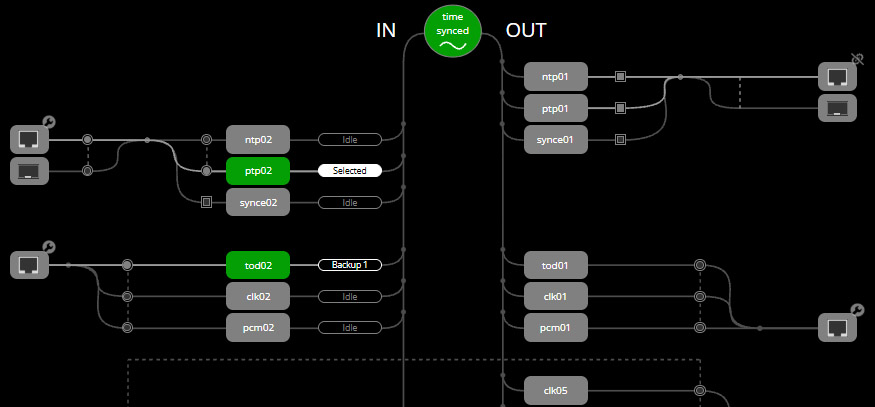Select the output port beside the wrench near pcm01
This screenshot has height=407, width=875.
click(x=837, y=327)
